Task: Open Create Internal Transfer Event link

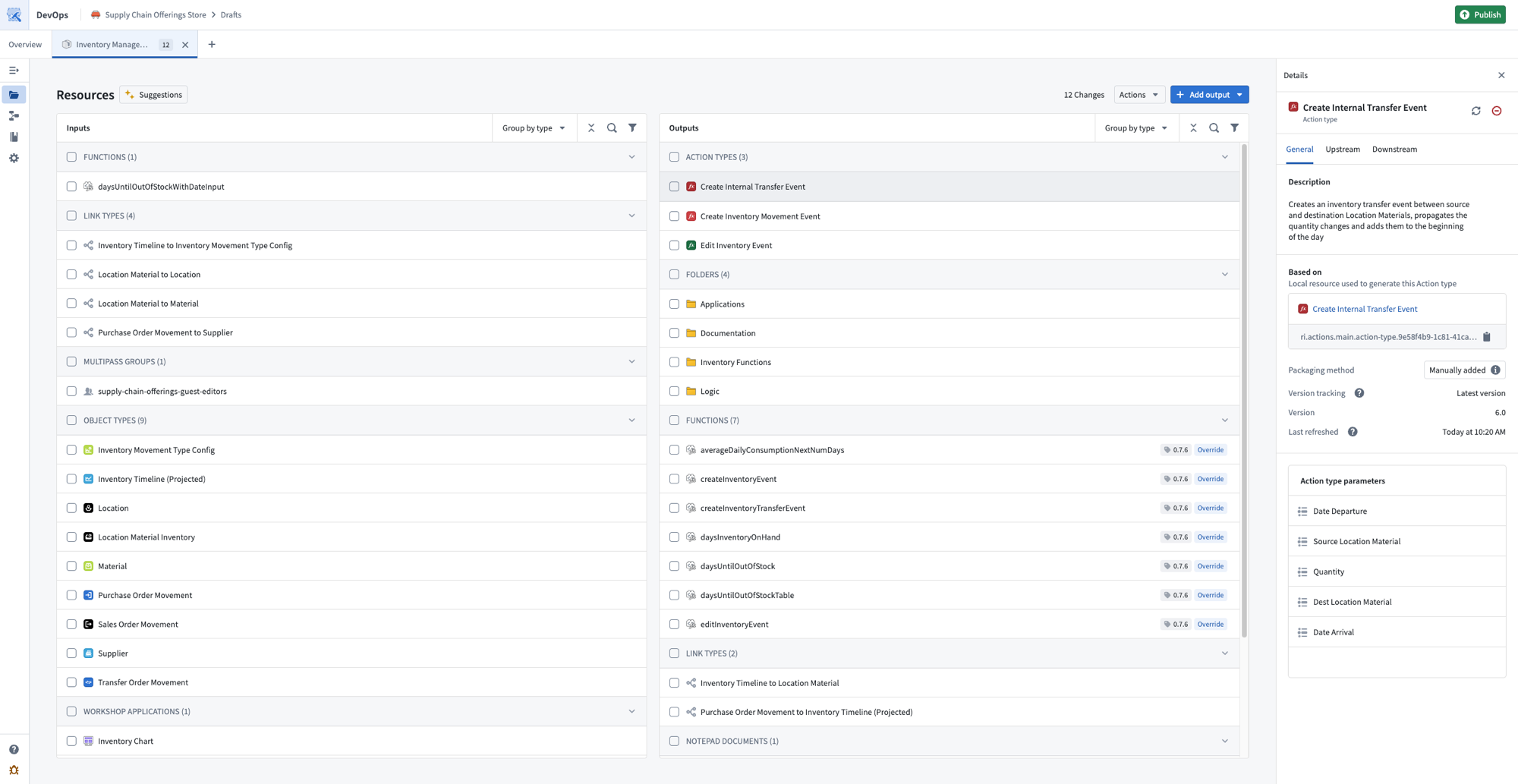Action: tap(1365, 309)
